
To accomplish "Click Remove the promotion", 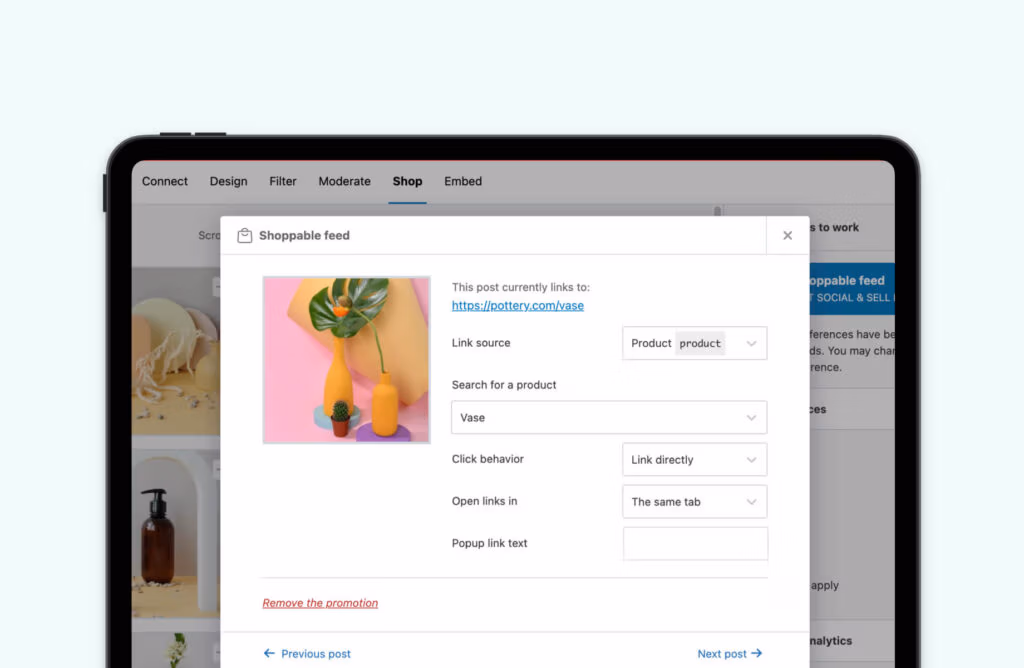I will coord(320,602).
